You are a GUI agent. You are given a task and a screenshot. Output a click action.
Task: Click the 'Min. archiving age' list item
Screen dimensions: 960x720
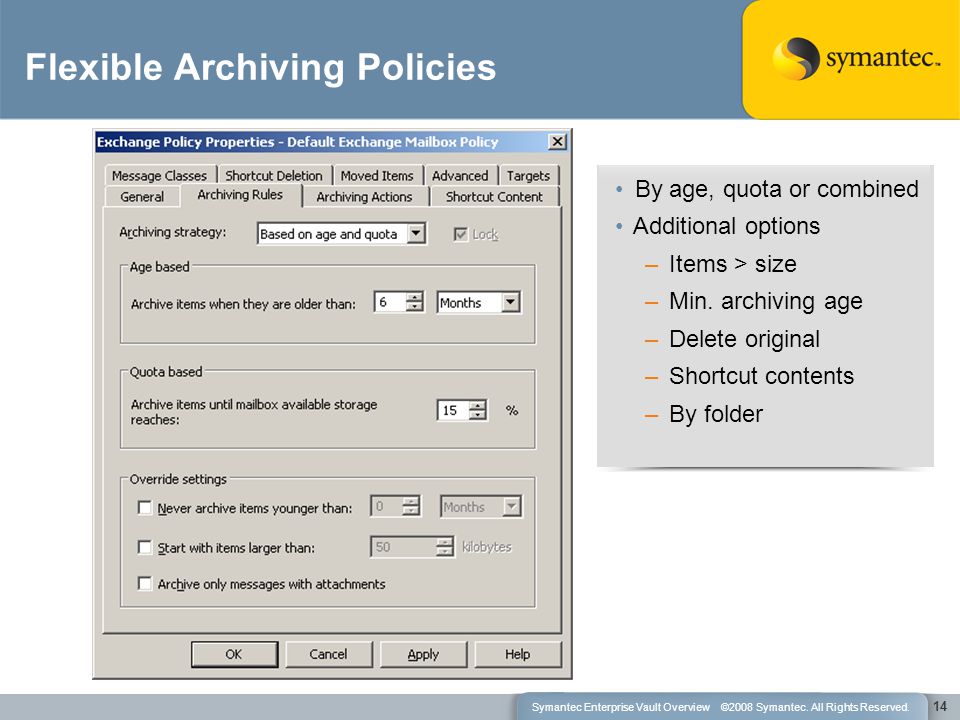point(766,301)
